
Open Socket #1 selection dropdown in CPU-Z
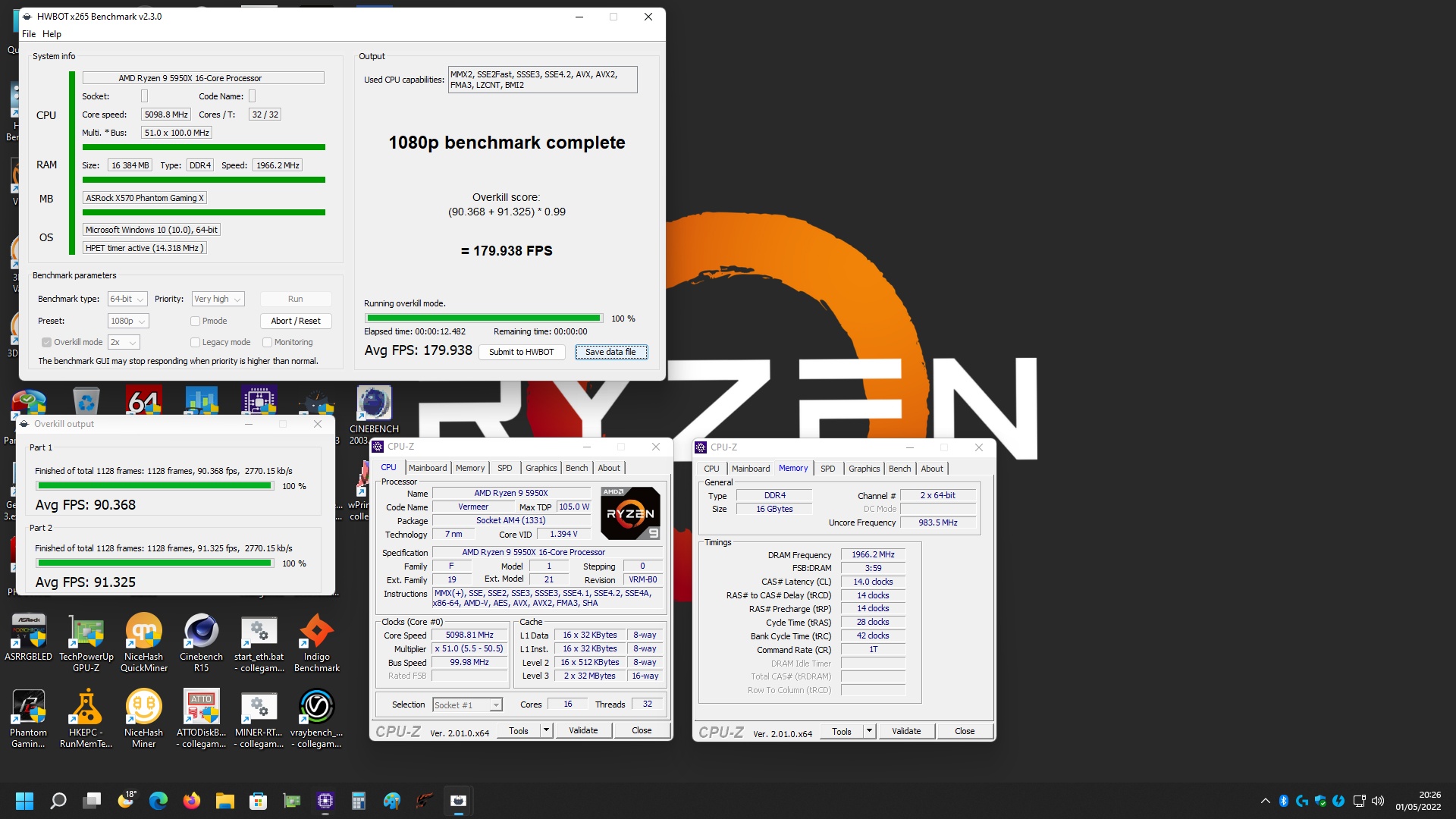(x=467, y=705)
